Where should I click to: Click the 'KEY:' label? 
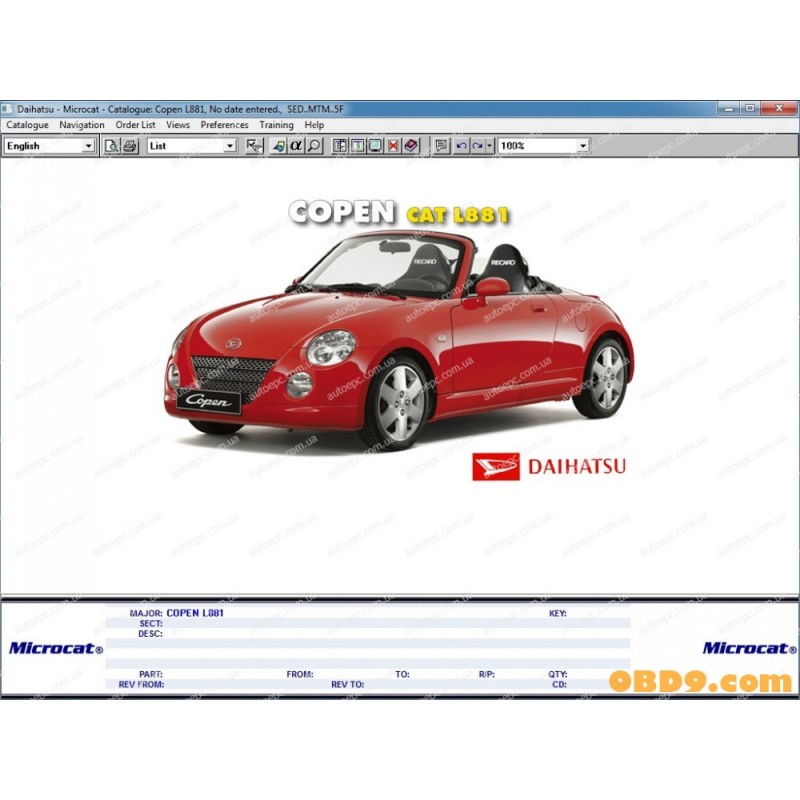tap(558, 613)
